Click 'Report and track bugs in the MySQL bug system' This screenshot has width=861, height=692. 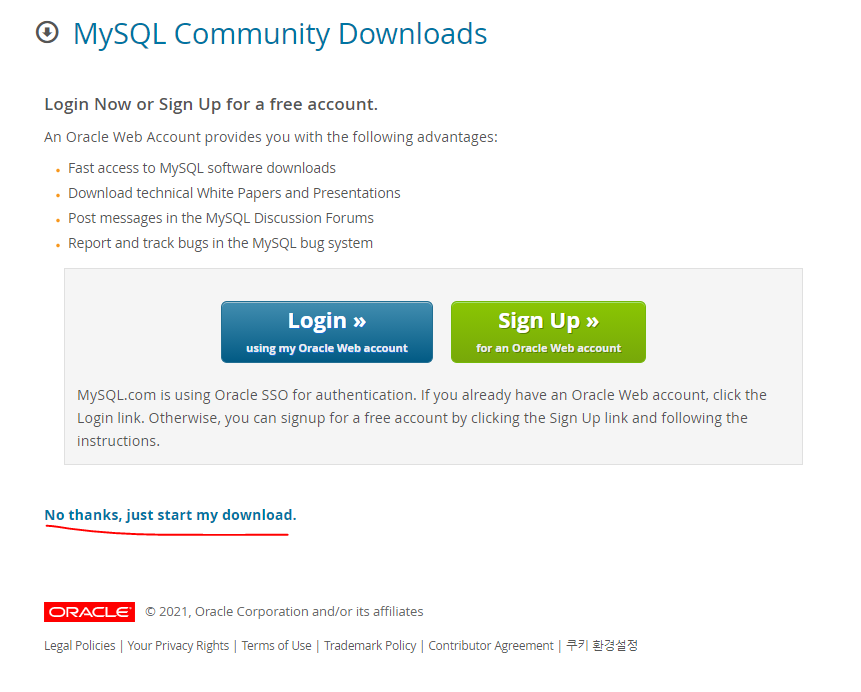click(x=220, y=243)
